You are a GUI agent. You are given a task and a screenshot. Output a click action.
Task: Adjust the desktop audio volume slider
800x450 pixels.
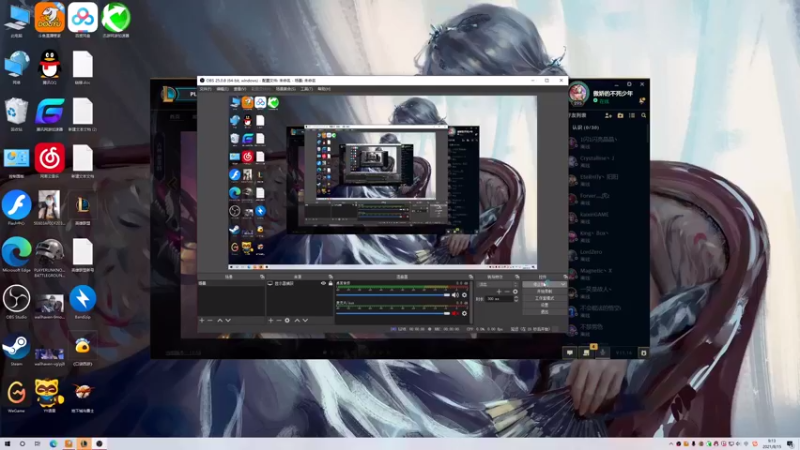tap(393, 295)
